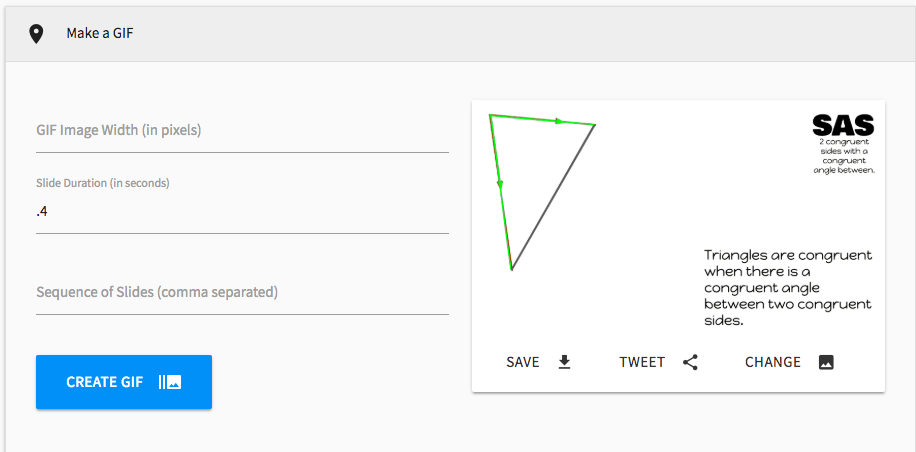916x452 pixels.
Task: Click the green arrowhead on triangle's left side
Action: coord(499,184)
